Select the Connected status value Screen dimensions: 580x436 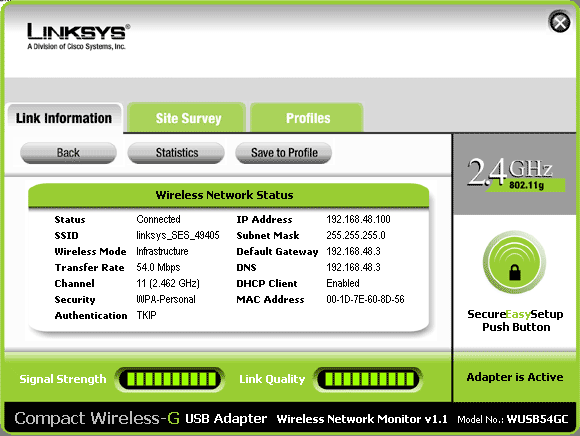pos(158,219)
